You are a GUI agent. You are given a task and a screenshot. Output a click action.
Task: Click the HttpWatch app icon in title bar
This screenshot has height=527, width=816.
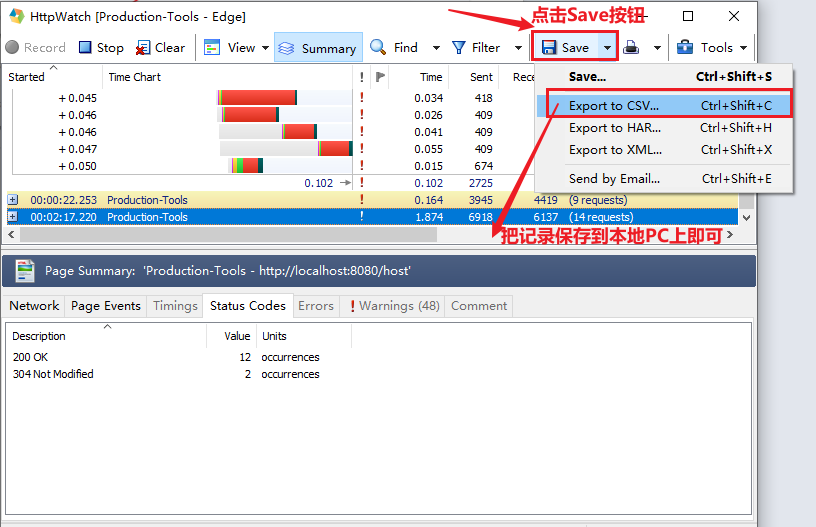coord(17,16)
